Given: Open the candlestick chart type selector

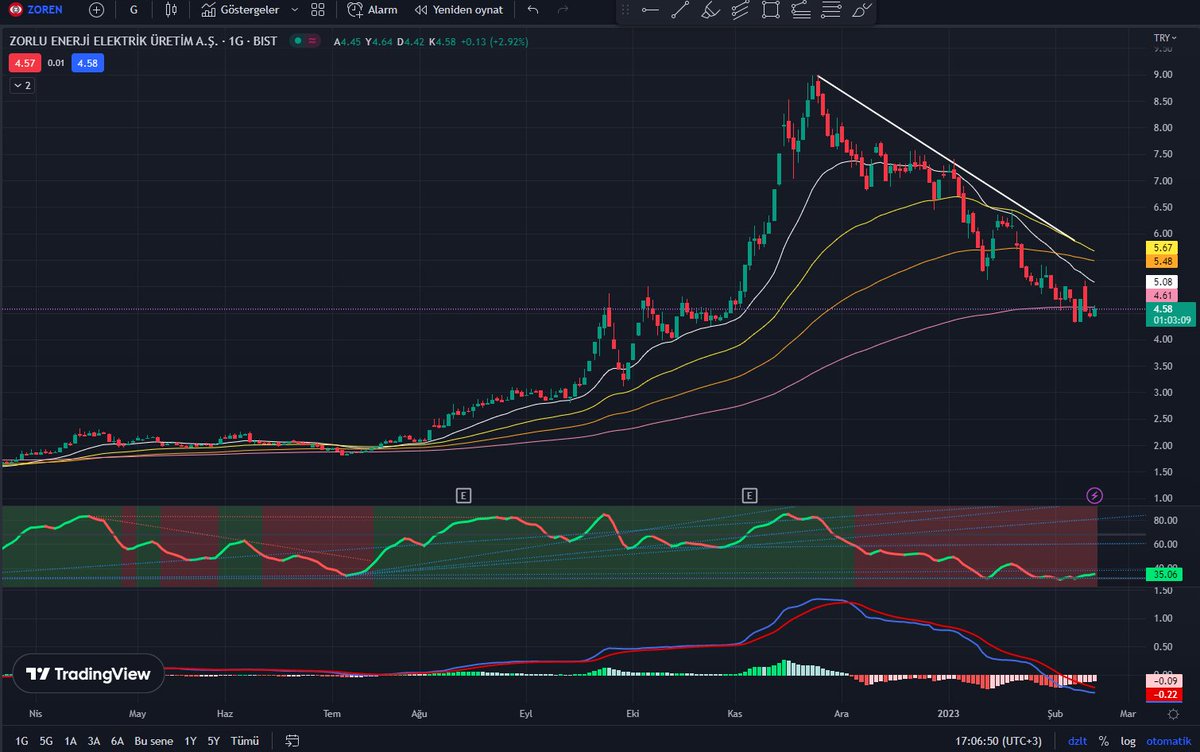Looking at the screenshot, I should [171, 9].
